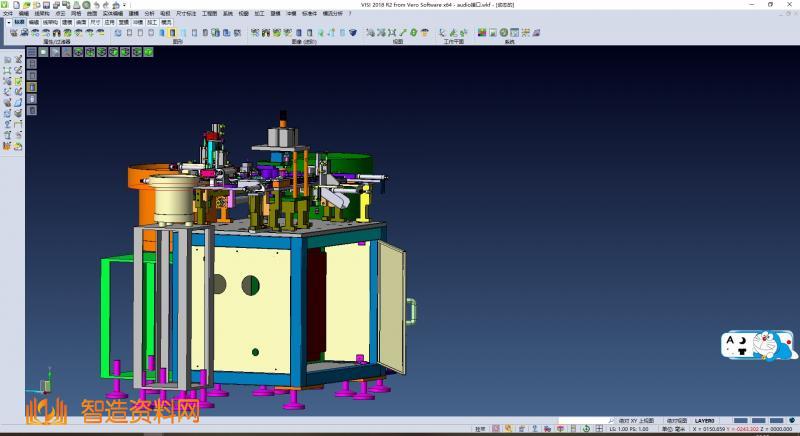The width and height of the screenshot is (800, 436).
Task: Switch to the 尺寸 ribbon tab
Action: point(95,20)
